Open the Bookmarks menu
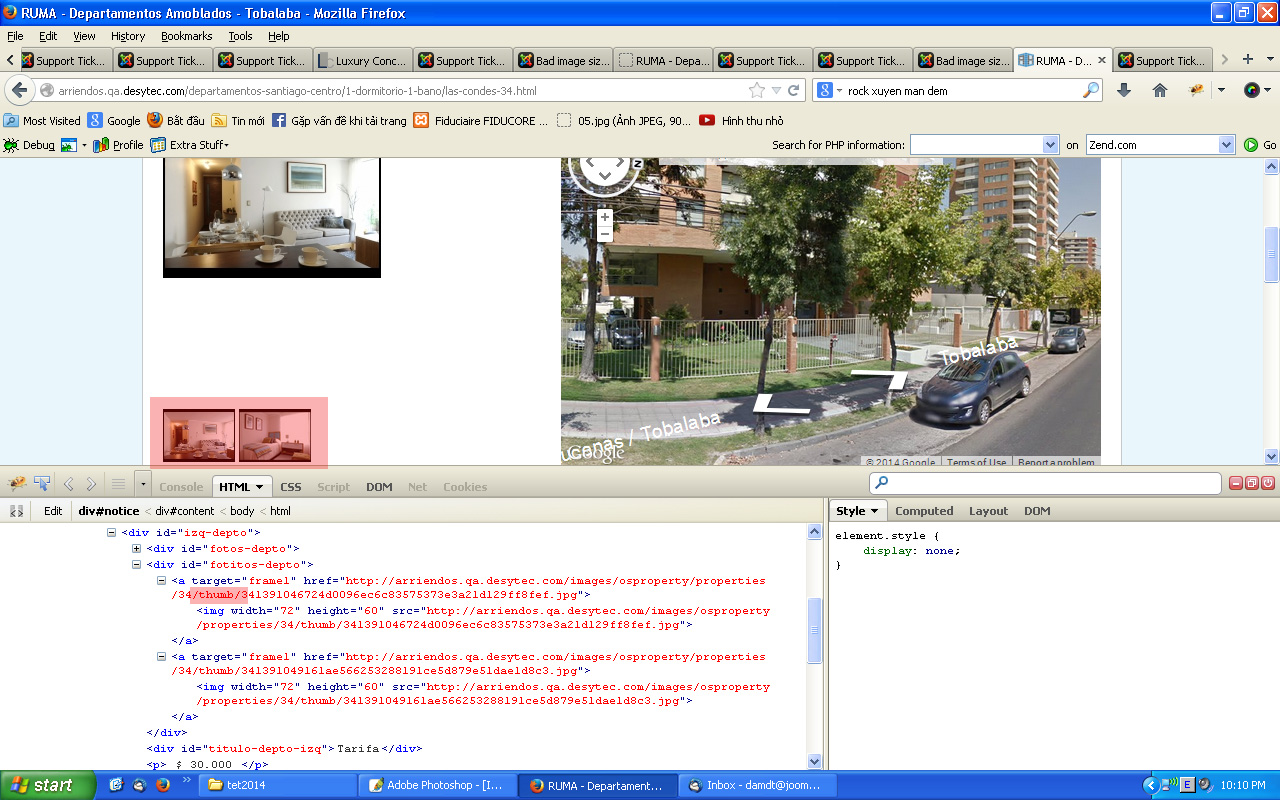Screen dimensions: 1280x800 point(186,36)
